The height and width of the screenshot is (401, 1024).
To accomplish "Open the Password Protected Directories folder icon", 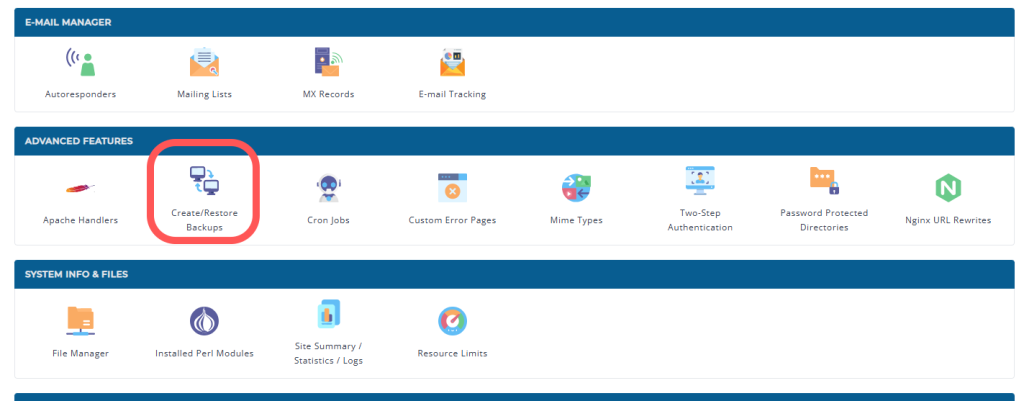I will point(824,181).
